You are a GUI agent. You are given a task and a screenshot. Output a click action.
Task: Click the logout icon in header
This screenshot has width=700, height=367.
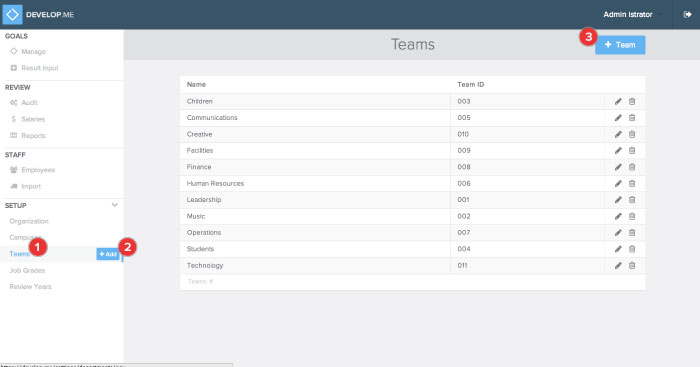point(687,14)
